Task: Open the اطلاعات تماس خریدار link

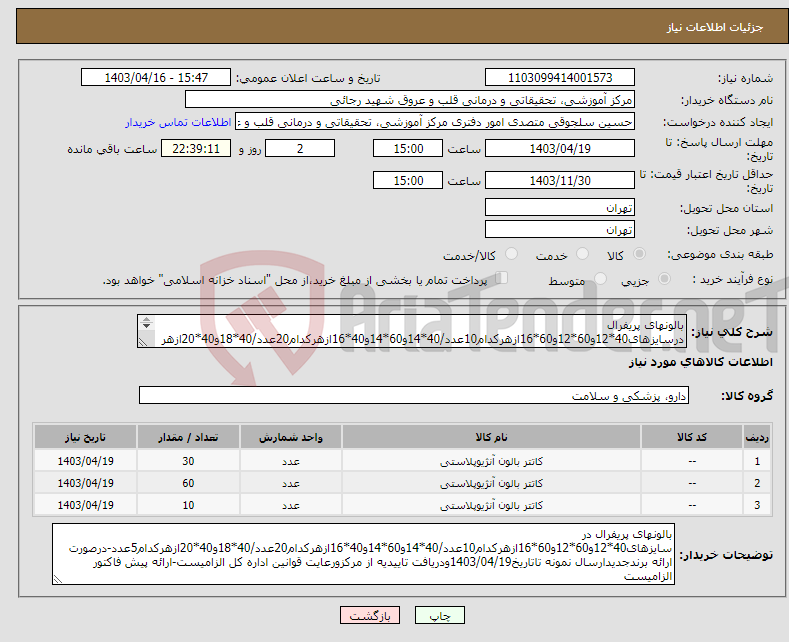Action: coord(178,122)
